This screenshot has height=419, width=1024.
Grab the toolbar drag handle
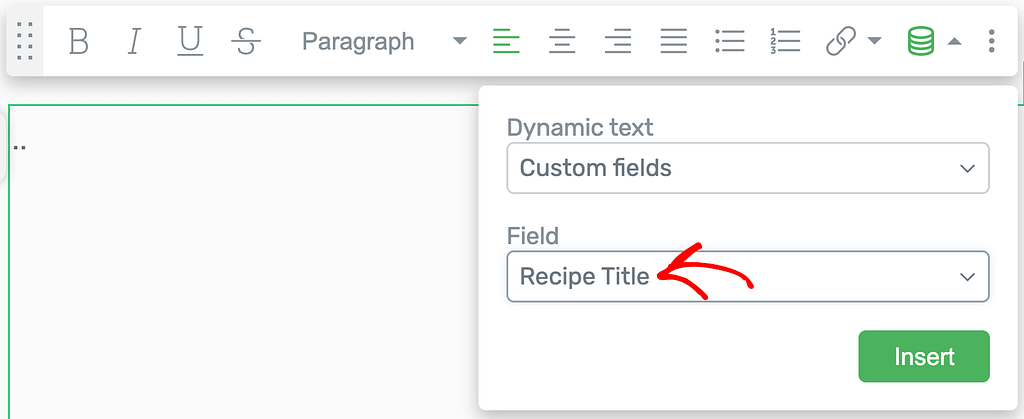point(25,41)
